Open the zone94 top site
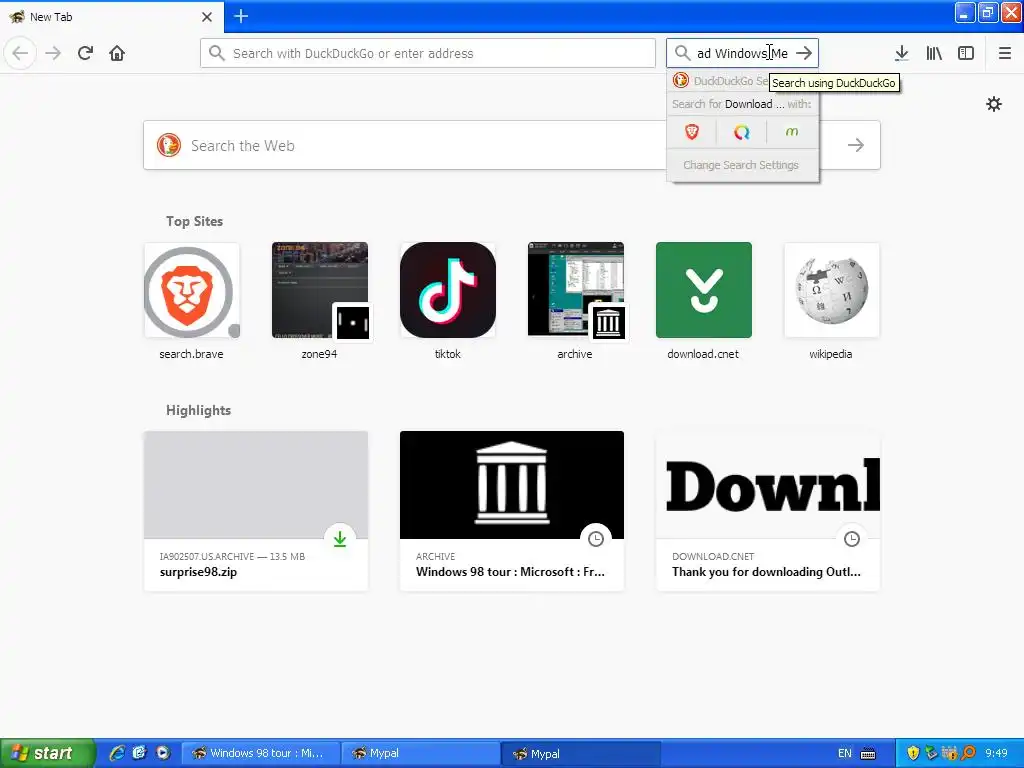The width and height of the screenshot is (1024, 768). click(x=319, y=301)
